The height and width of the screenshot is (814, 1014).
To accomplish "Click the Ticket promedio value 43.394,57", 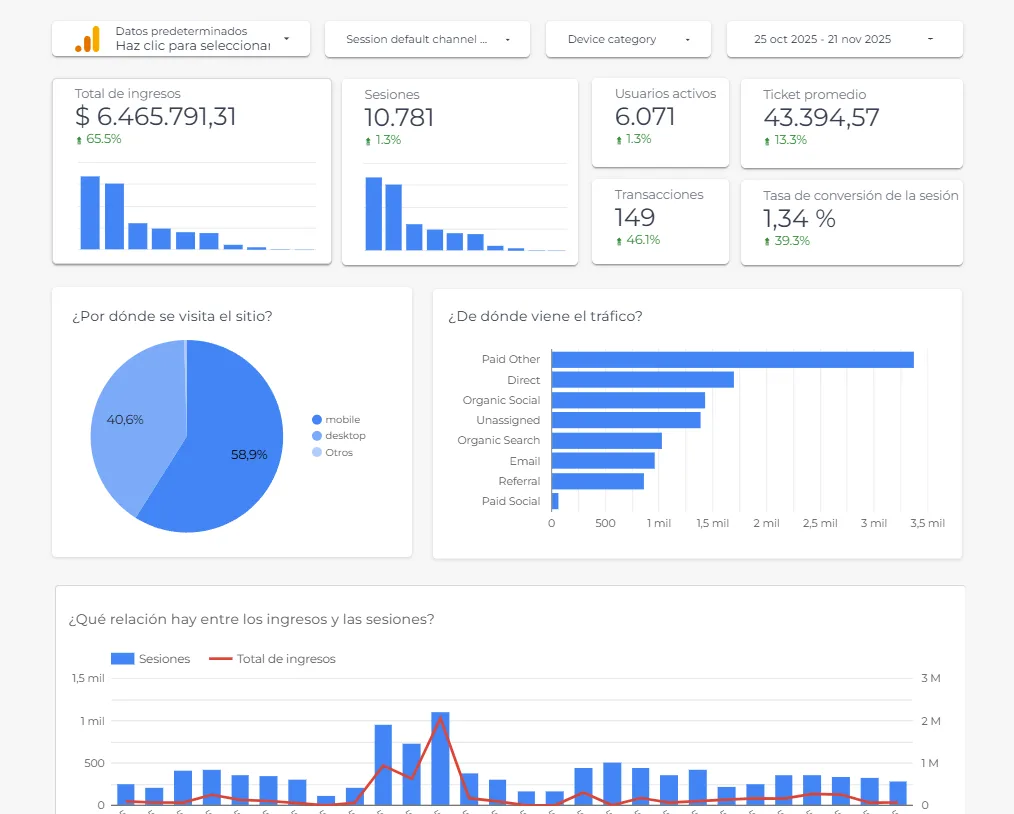I will click(x=821, y=118).
